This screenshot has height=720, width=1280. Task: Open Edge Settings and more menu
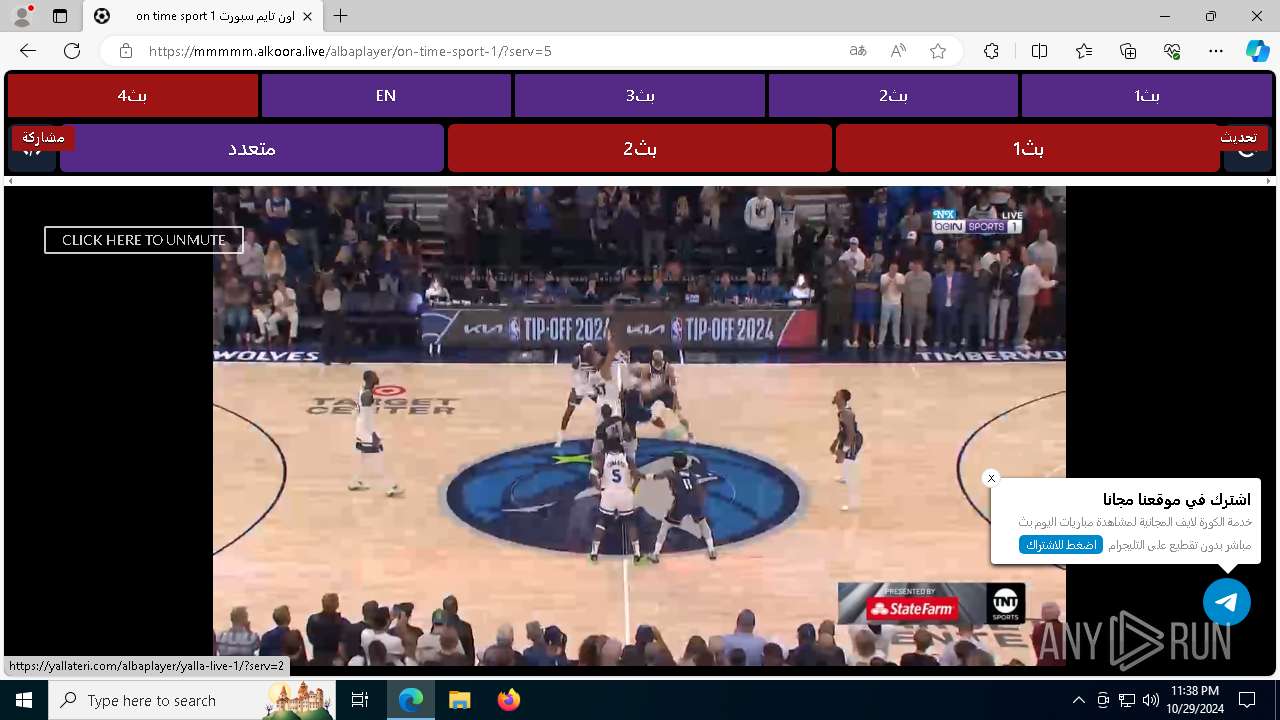click(1216, 51)
